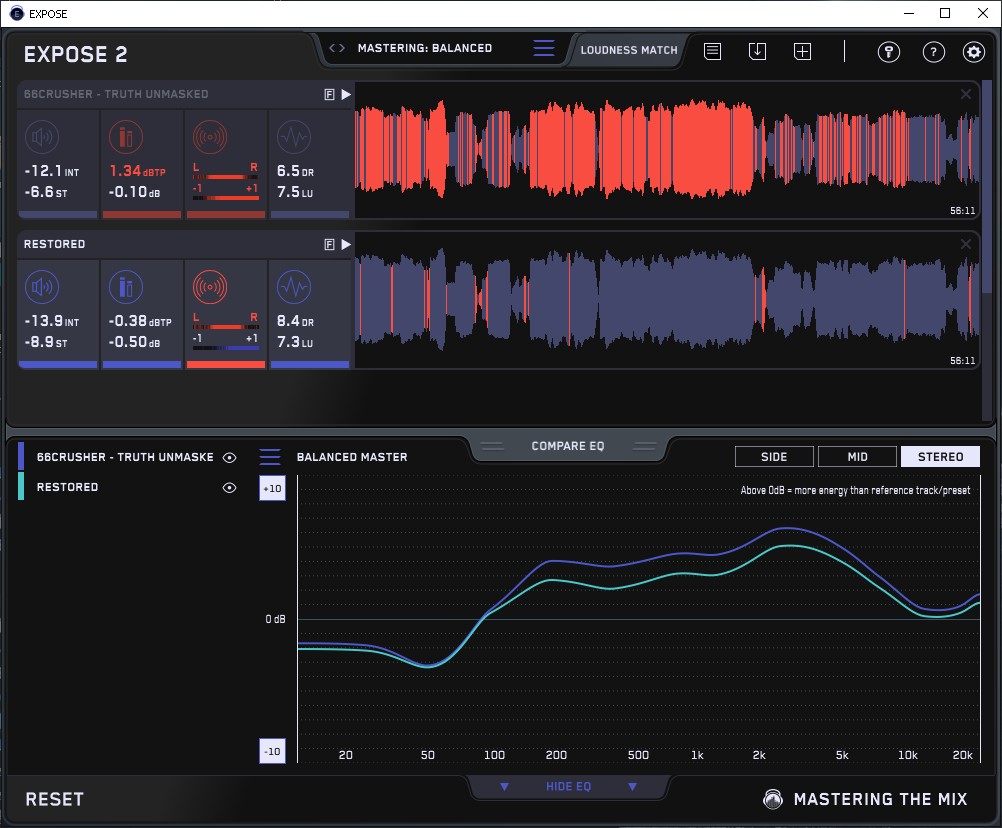Click the 6.5 DR value on 66Crusher track

[295, 171]
